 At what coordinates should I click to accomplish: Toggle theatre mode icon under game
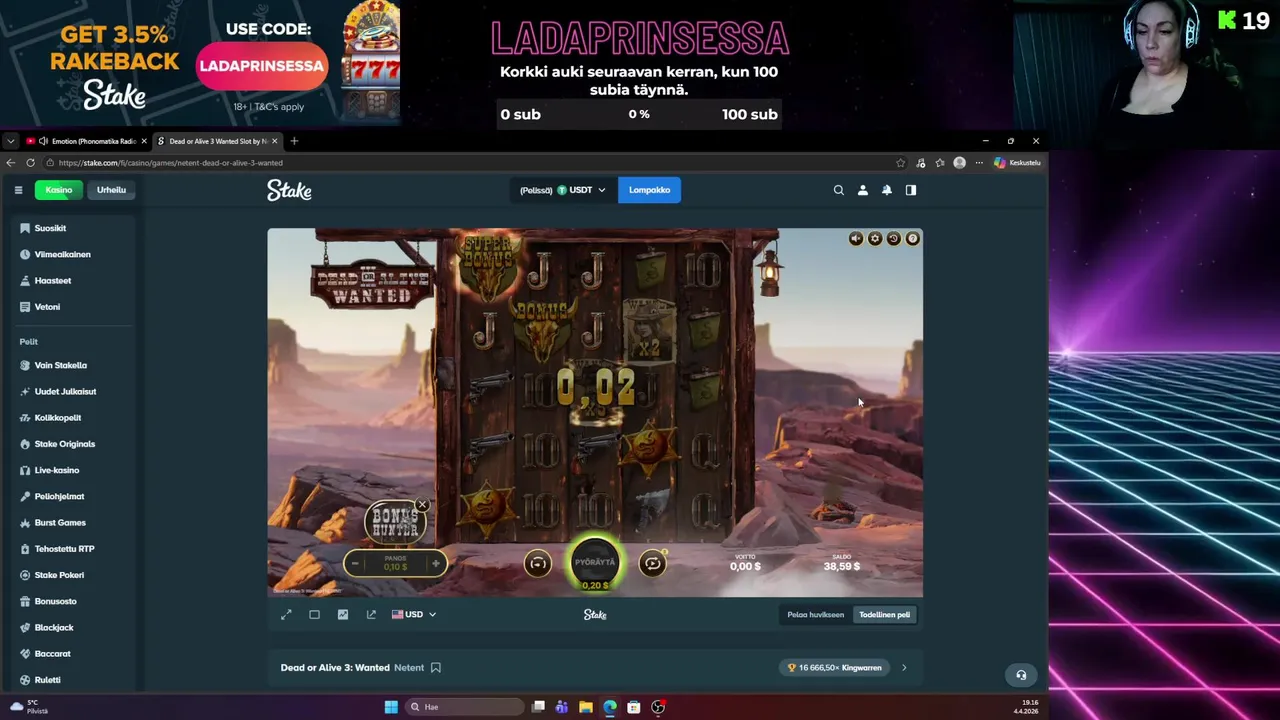314,614
